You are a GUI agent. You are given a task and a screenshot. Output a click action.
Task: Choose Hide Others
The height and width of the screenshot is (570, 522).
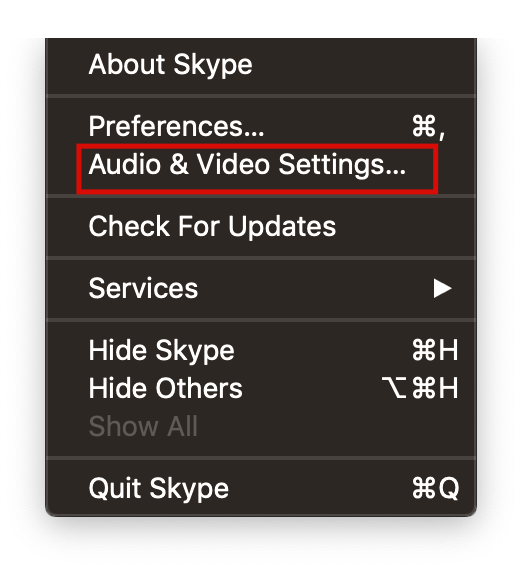(261, 388)
